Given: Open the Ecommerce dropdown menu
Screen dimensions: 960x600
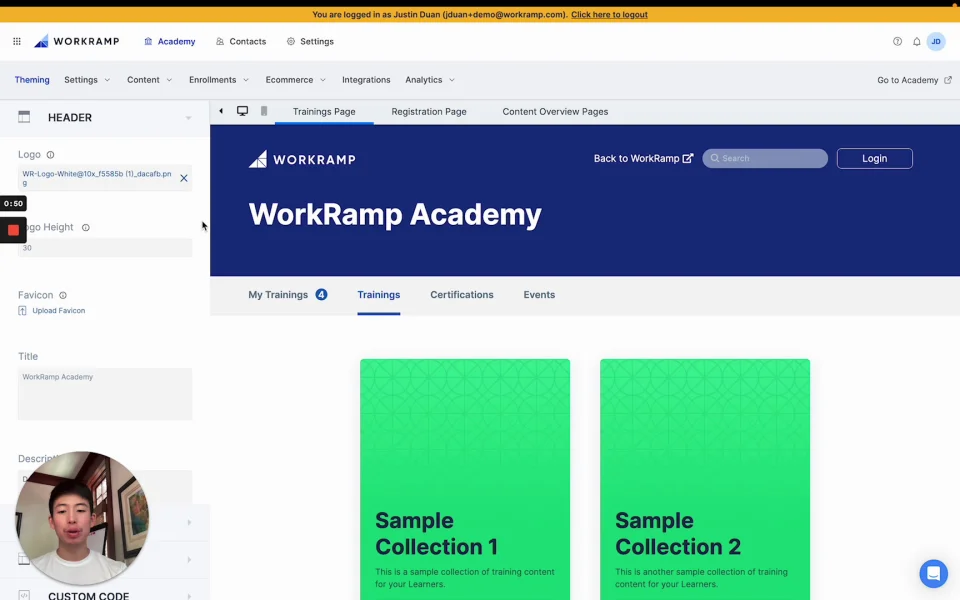Looking at the screenshot, I should (295, 80).
